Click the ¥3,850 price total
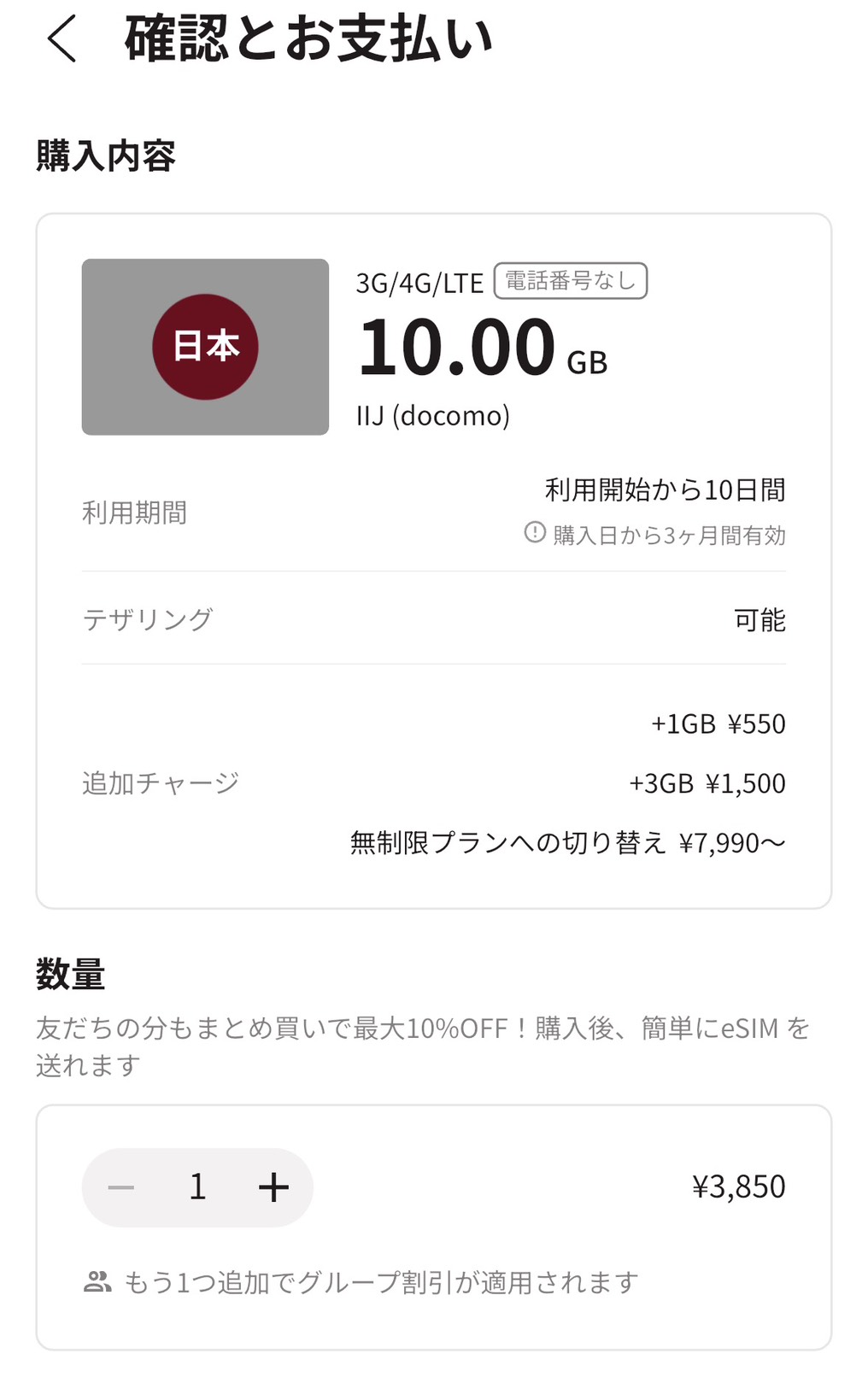868x1377 pixels. point(738,1187)
